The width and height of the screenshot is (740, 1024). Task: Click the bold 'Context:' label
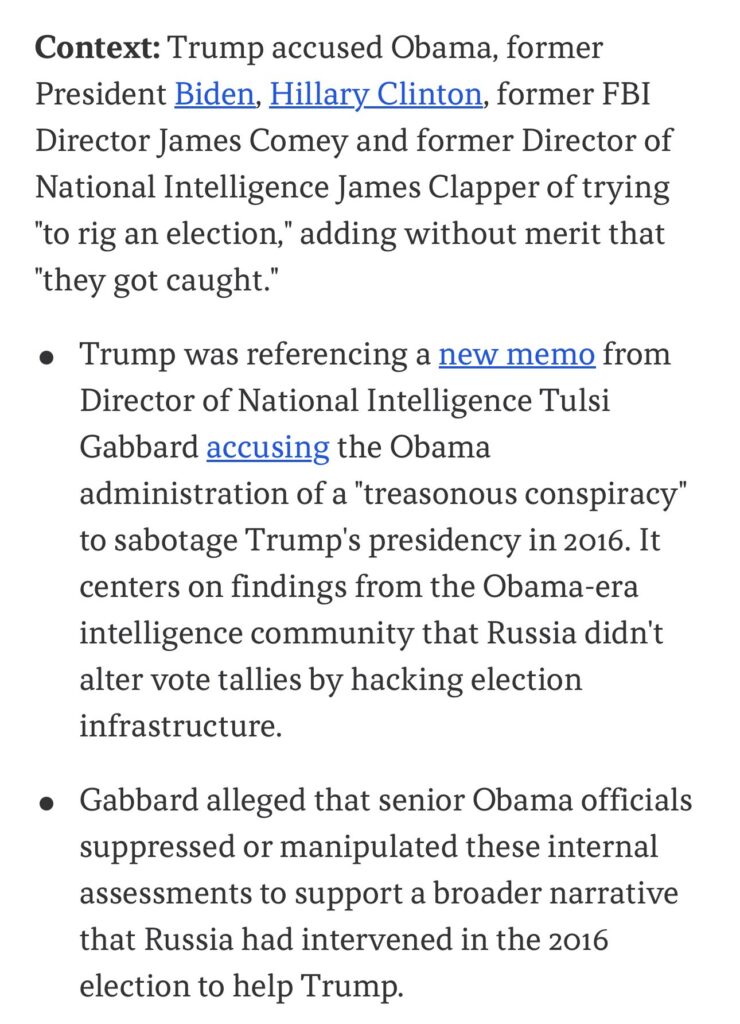point(98,48)
